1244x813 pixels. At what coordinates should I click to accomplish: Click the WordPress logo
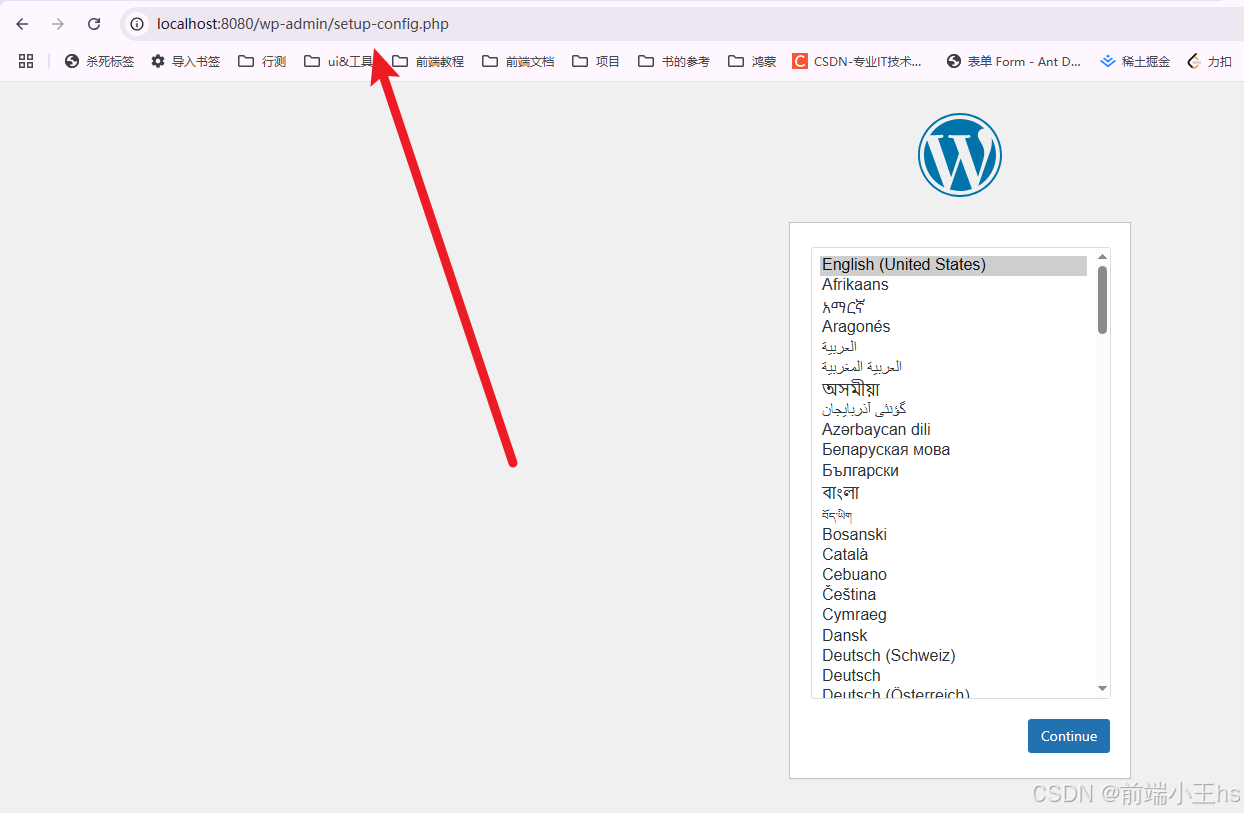[x=959, y=154]
